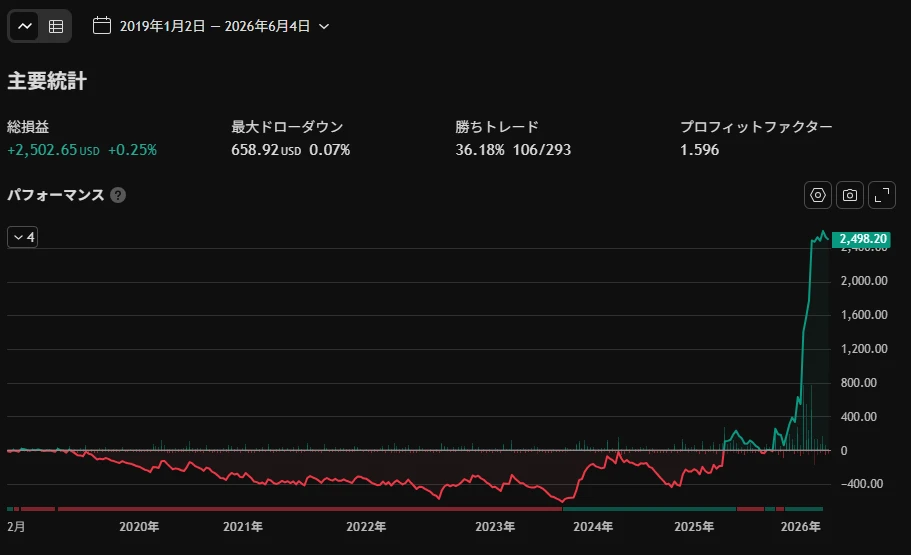Select the 400.00 price scale label
The height and width of the screenshot is (555, 911).
coord(859,417)
